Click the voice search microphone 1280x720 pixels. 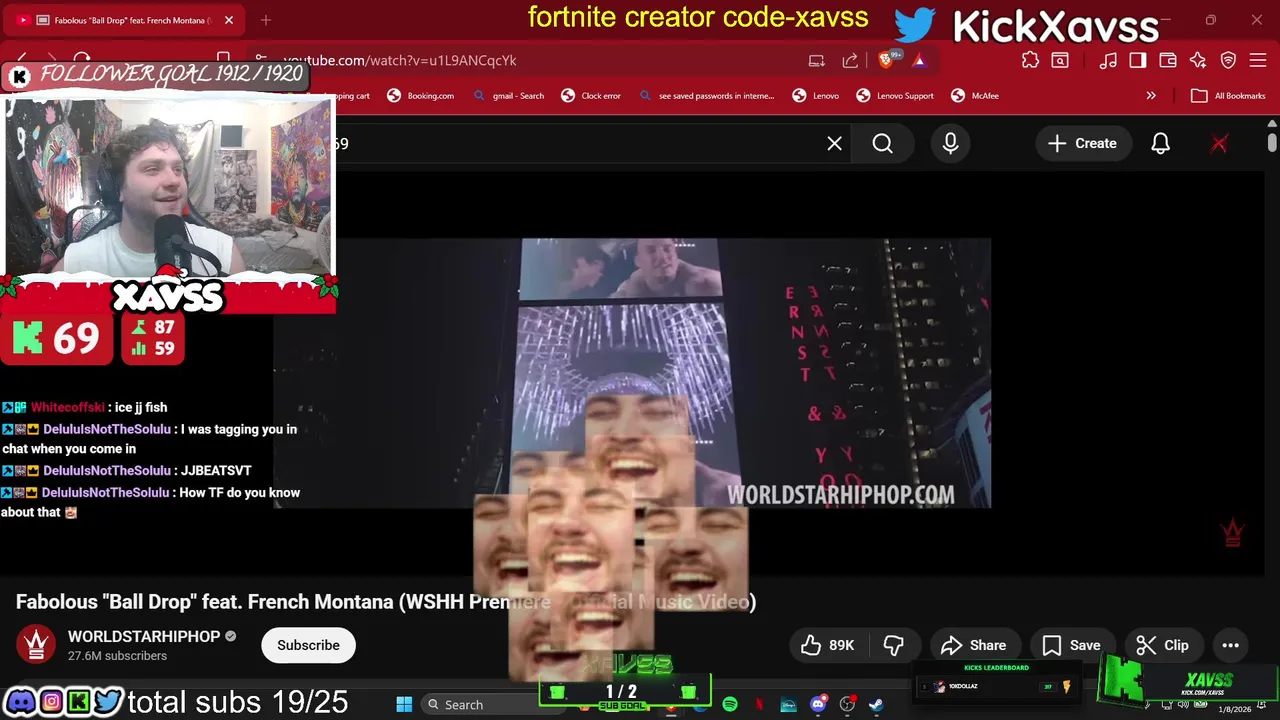pos(950,144)
